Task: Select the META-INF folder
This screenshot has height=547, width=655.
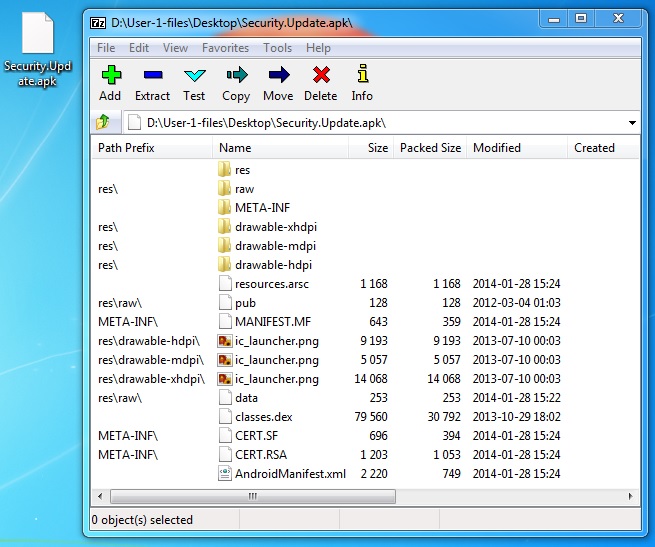Action: 262,208
